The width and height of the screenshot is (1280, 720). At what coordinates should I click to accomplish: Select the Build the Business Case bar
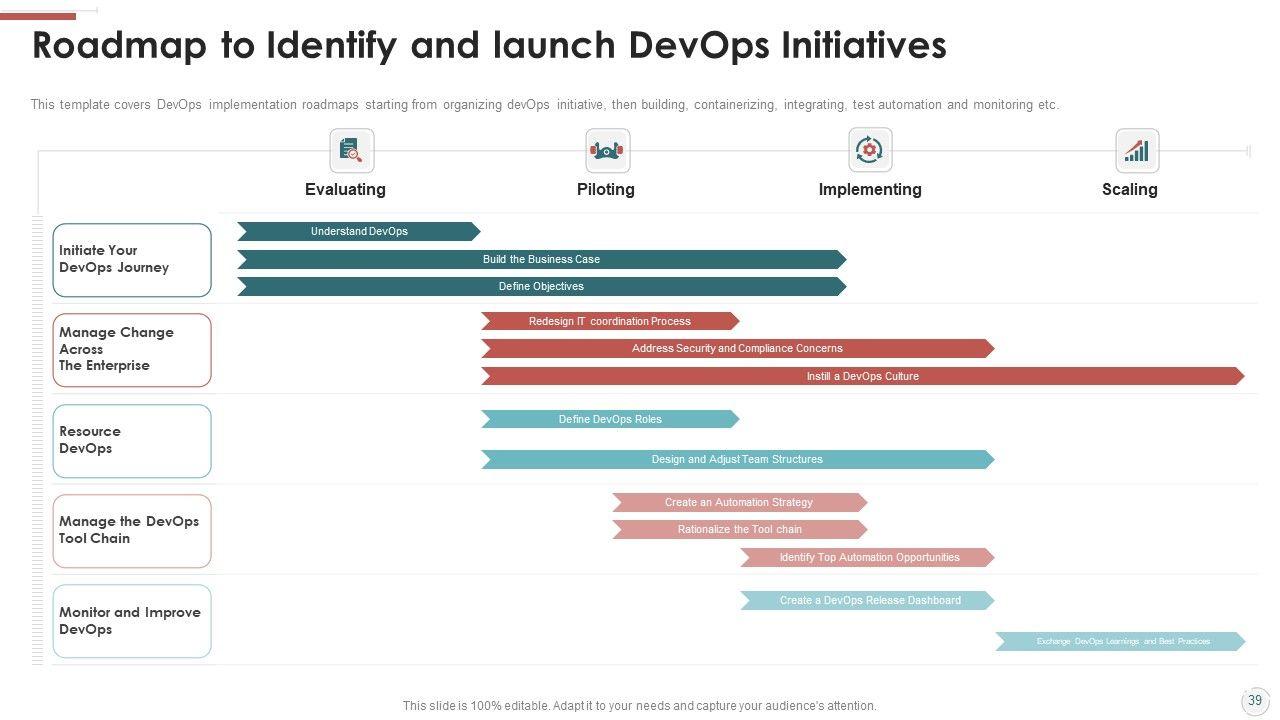(541, 260)
